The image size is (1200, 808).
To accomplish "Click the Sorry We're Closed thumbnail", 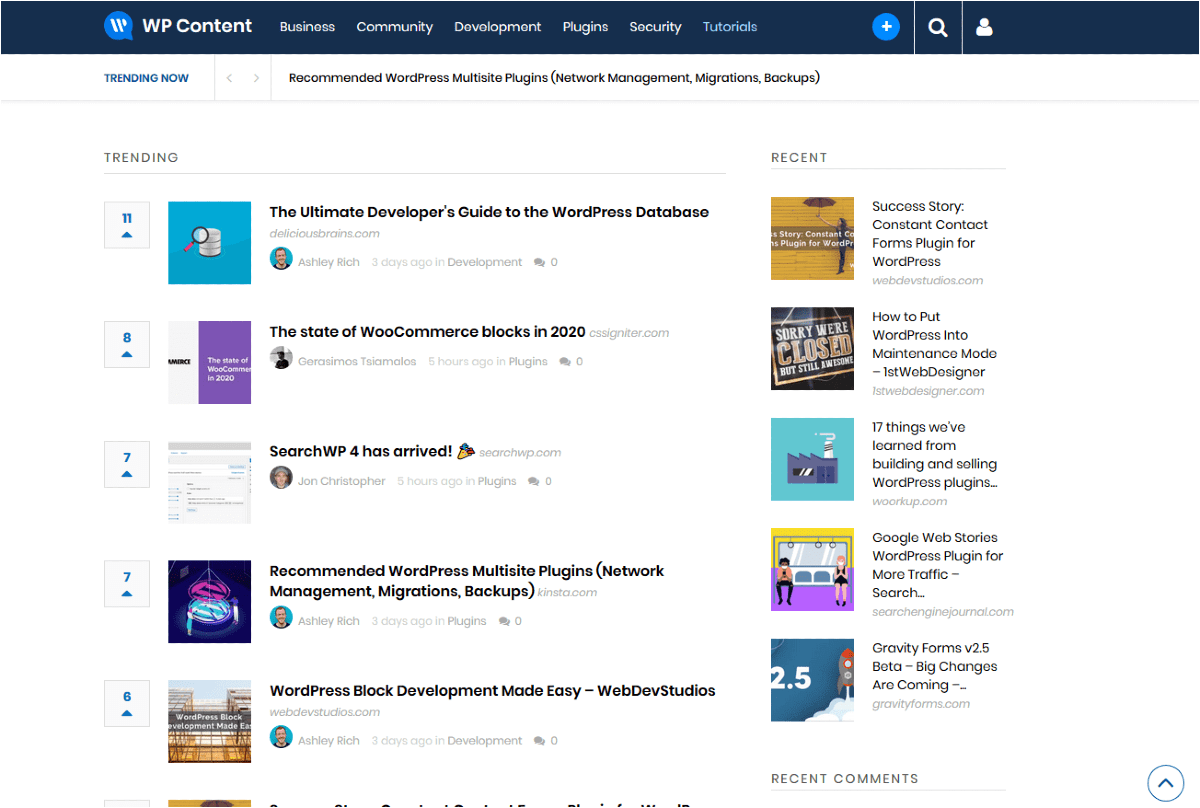I will (812, 348).
